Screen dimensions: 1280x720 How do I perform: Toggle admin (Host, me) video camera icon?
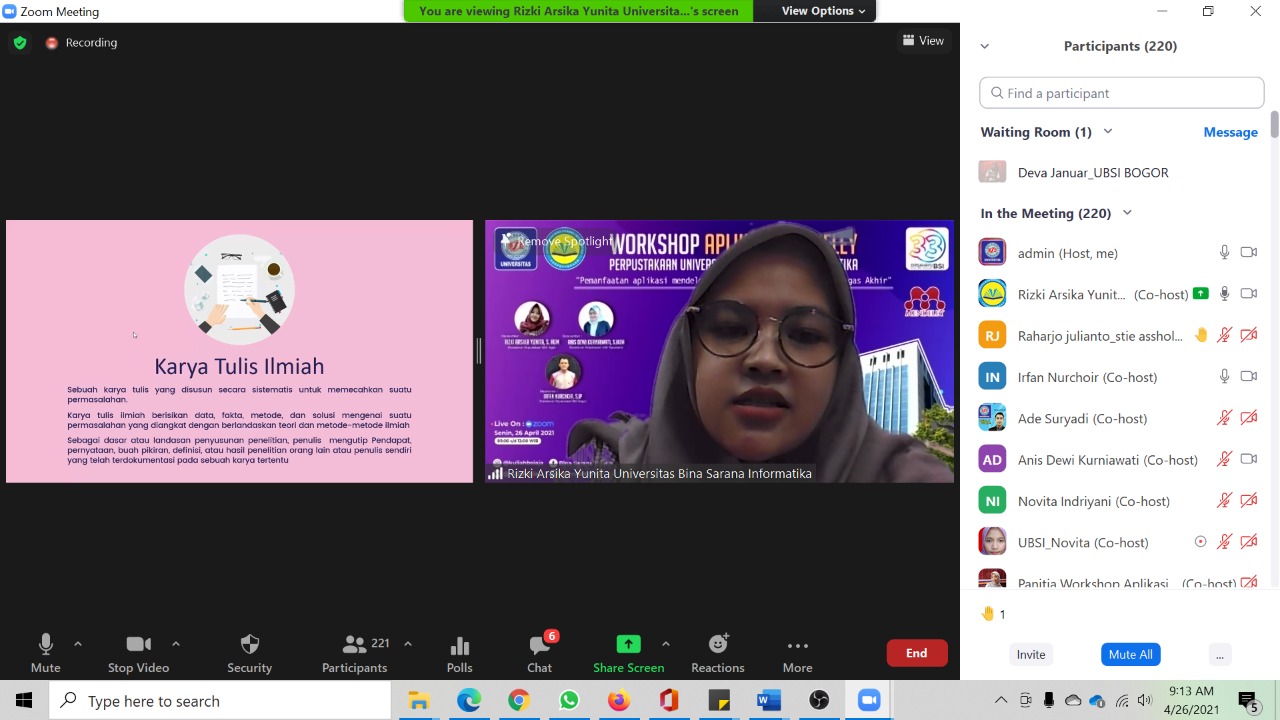point(1248,253)
